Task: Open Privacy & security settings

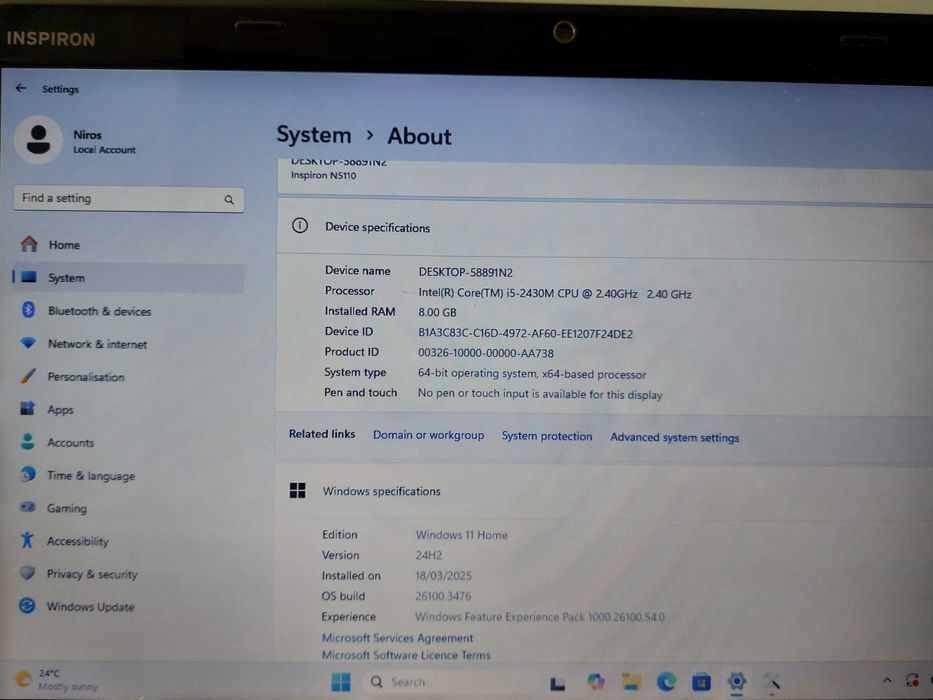Action: coord(128,574)
